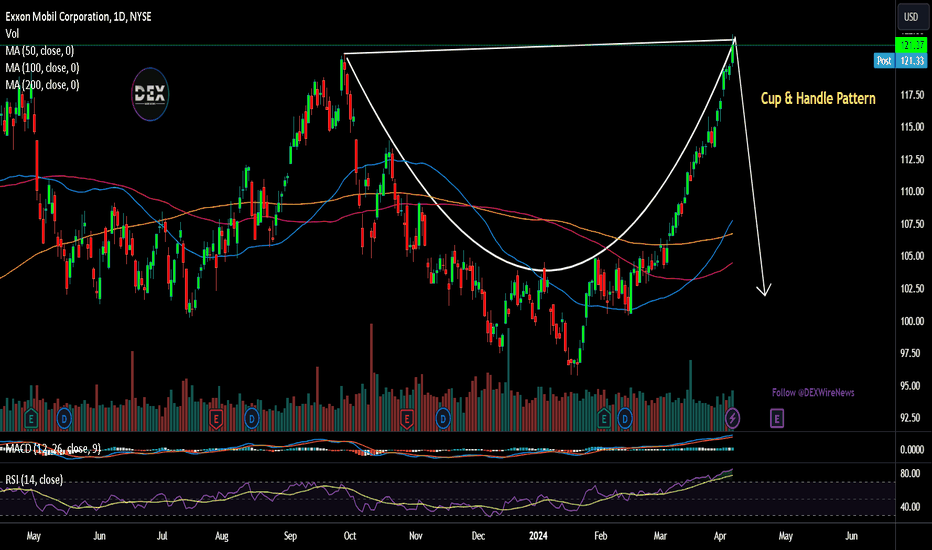Click the Dec label on time axis
Image resolution: width=932 pixels, height=550 pixels.
click(478, 536)
